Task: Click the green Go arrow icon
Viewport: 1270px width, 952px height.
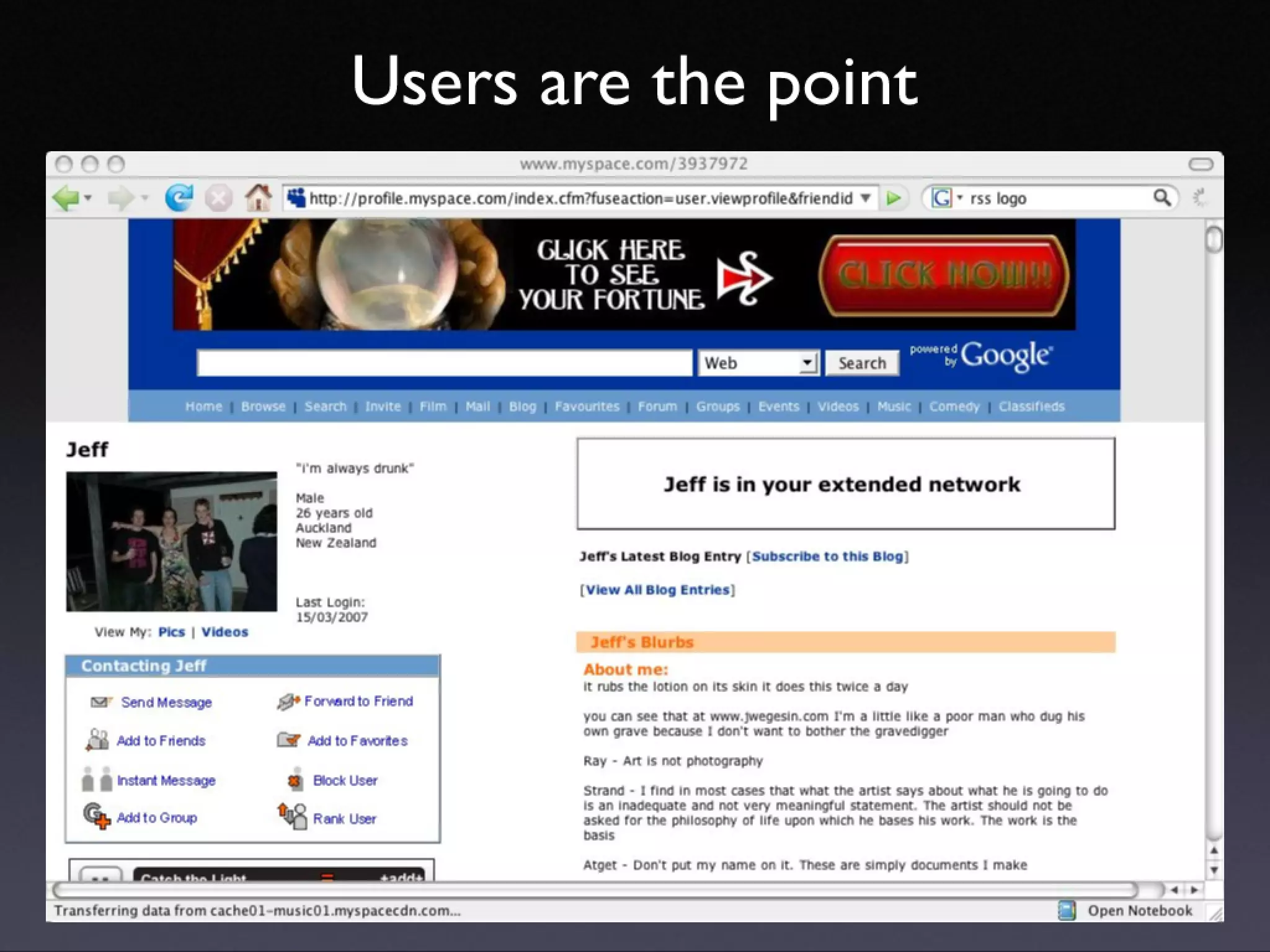Action: click(x=894, y=198)
